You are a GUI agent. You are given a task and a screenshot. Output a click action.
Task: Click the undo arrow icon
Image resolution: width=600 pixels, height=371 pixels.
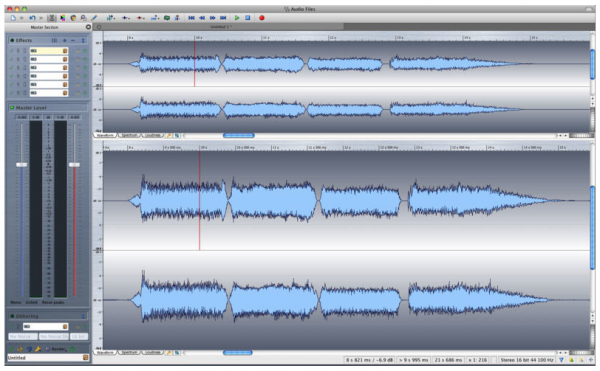(x=32, y=18)
